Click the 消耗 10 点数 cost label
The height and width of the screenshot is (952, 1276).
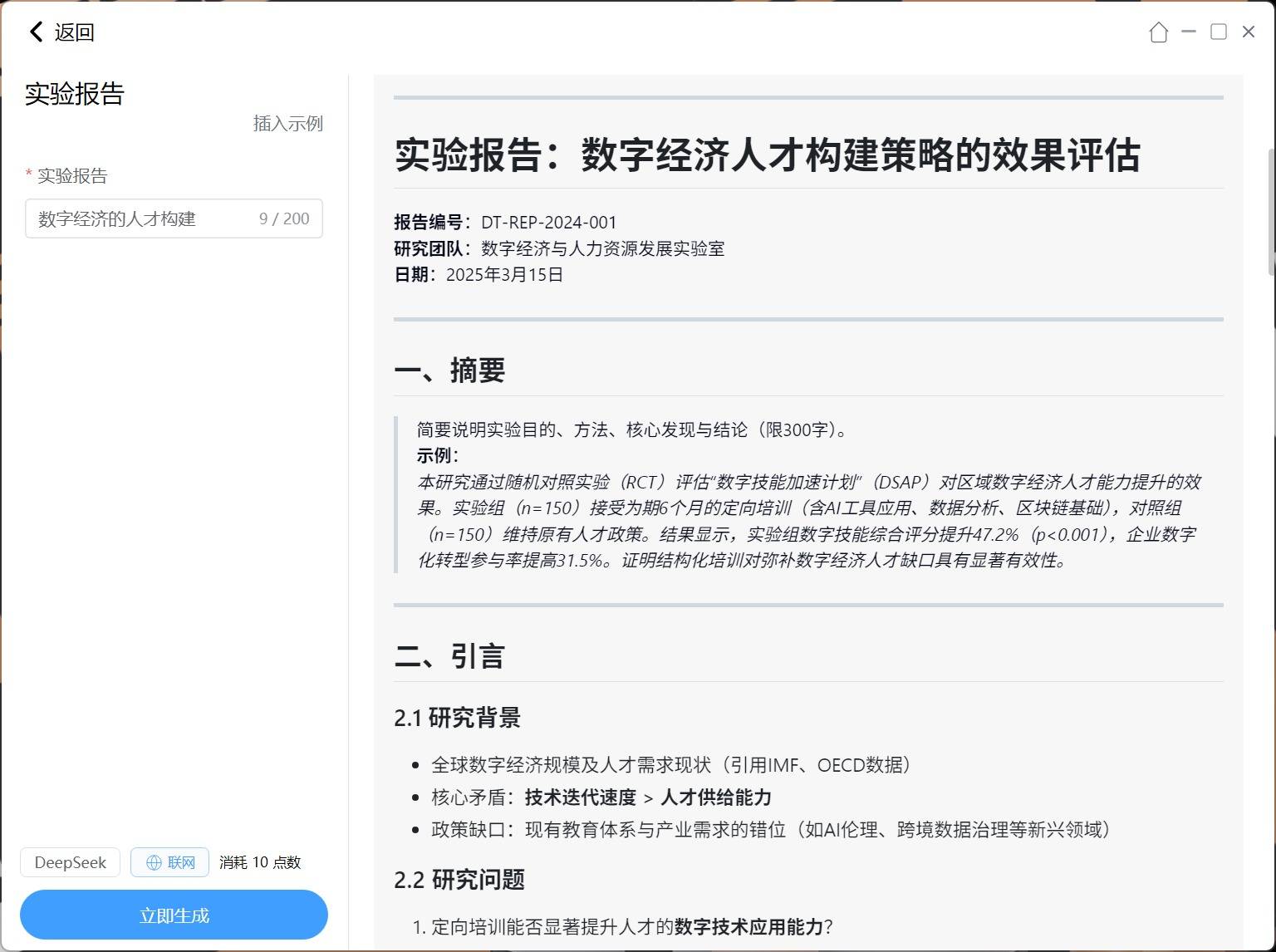click(x=260, y=862)
